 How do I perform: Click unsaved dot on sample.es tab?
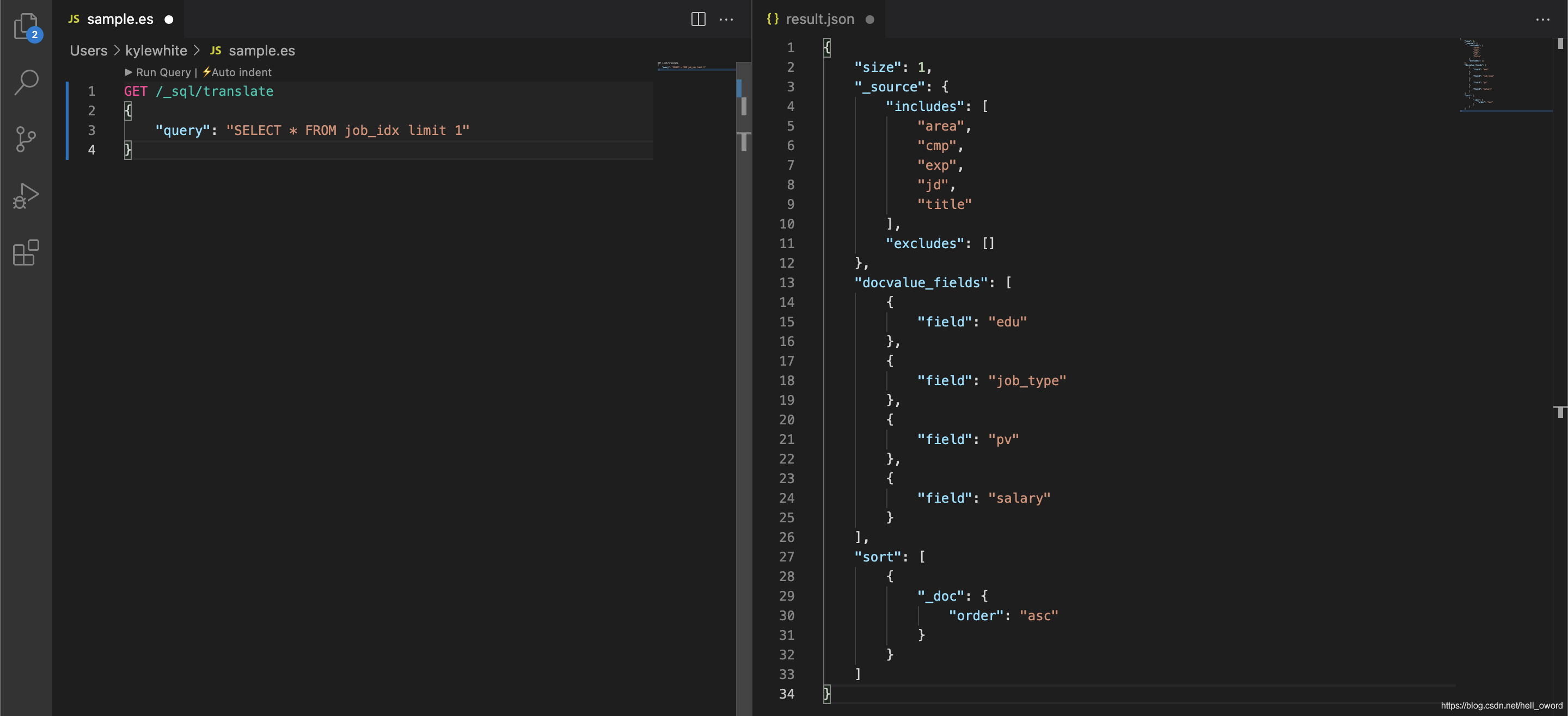pyautogui.click(x=169, y=20)
